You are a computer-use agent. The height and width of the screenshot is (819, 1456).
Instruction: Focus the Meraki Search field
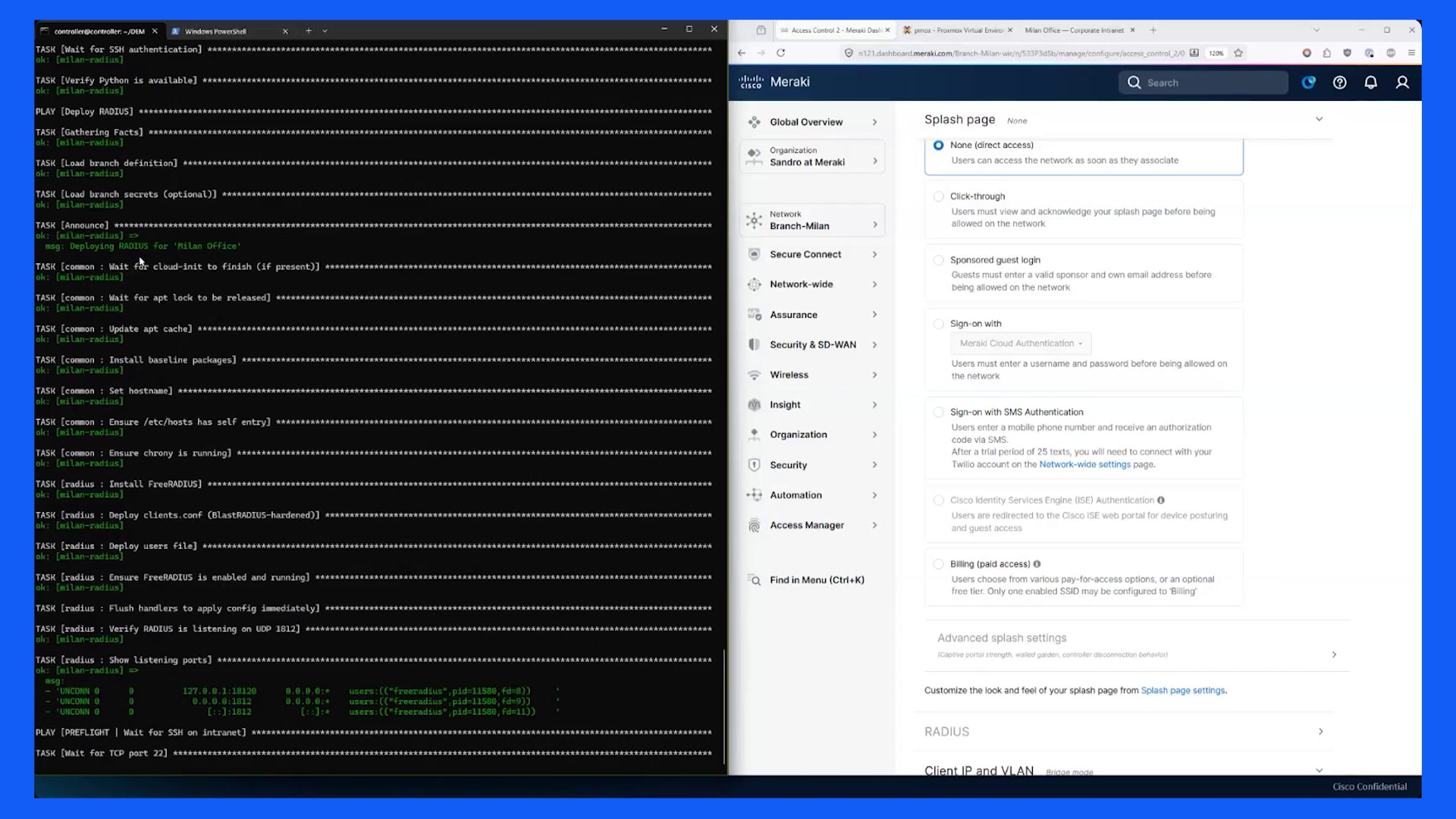[1203, 83]
